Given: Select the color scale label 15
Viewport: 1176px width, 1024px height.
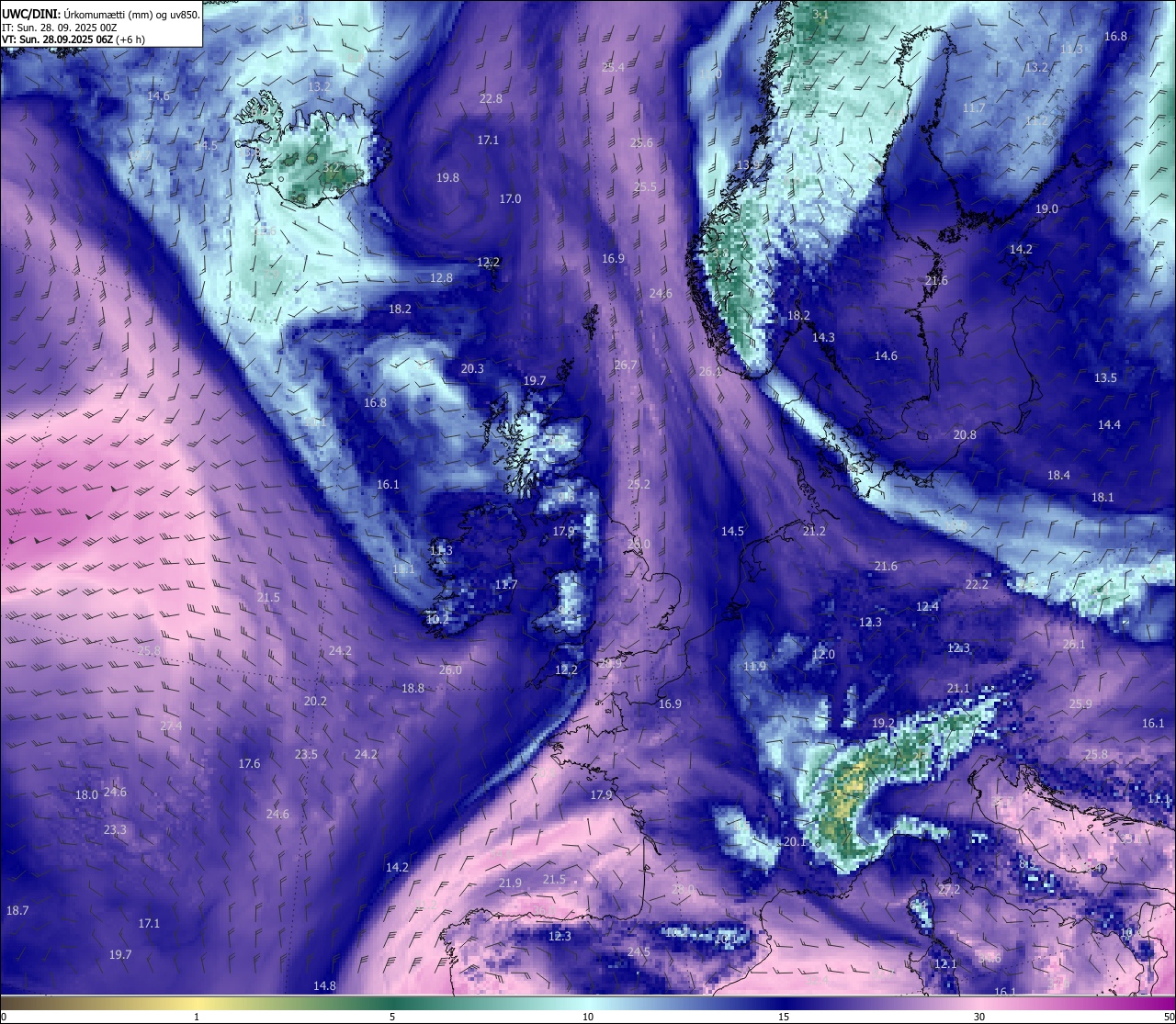Looking at the screenshot, I should [784, 1017].
